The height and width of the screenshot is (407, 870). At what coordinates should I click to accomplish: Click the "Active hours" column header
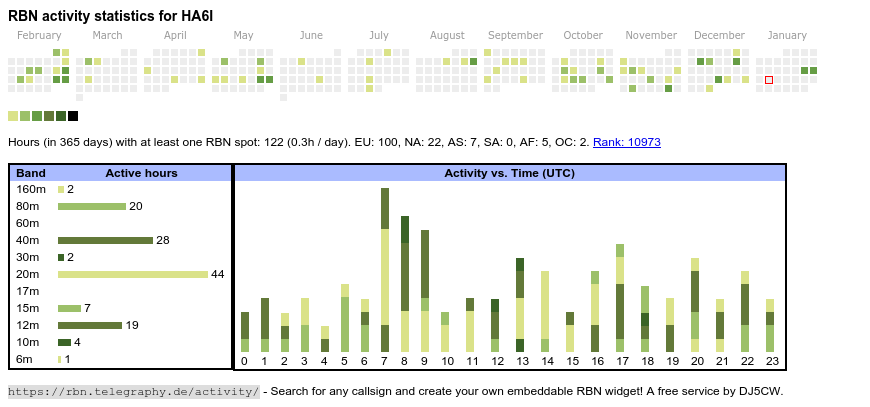[x=141, y=173]
